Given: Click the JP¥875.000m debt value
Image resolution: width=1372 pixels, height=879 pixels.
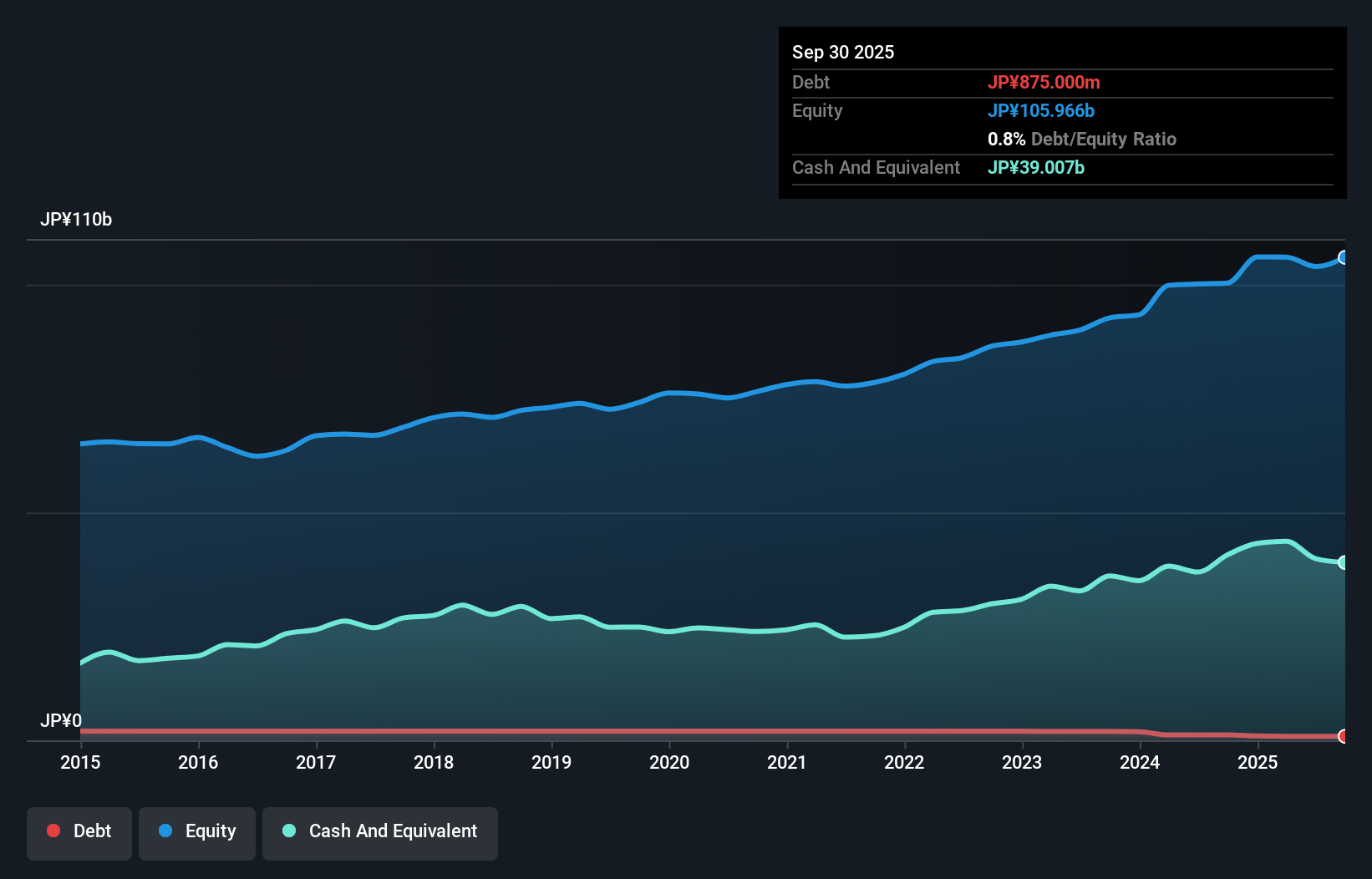Looking at the screenshot, I should (1044, 83).
